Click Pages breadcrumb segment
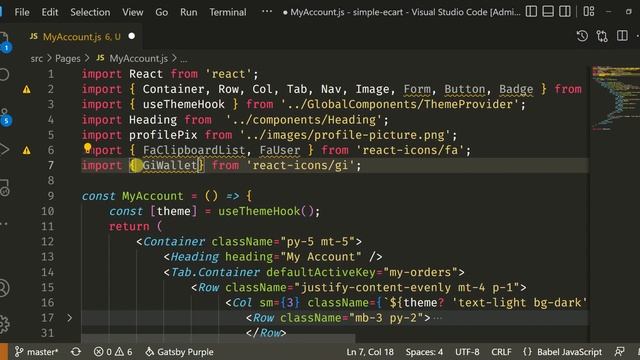This screenshot has height=360, width=640. click(x=68, y=59)
